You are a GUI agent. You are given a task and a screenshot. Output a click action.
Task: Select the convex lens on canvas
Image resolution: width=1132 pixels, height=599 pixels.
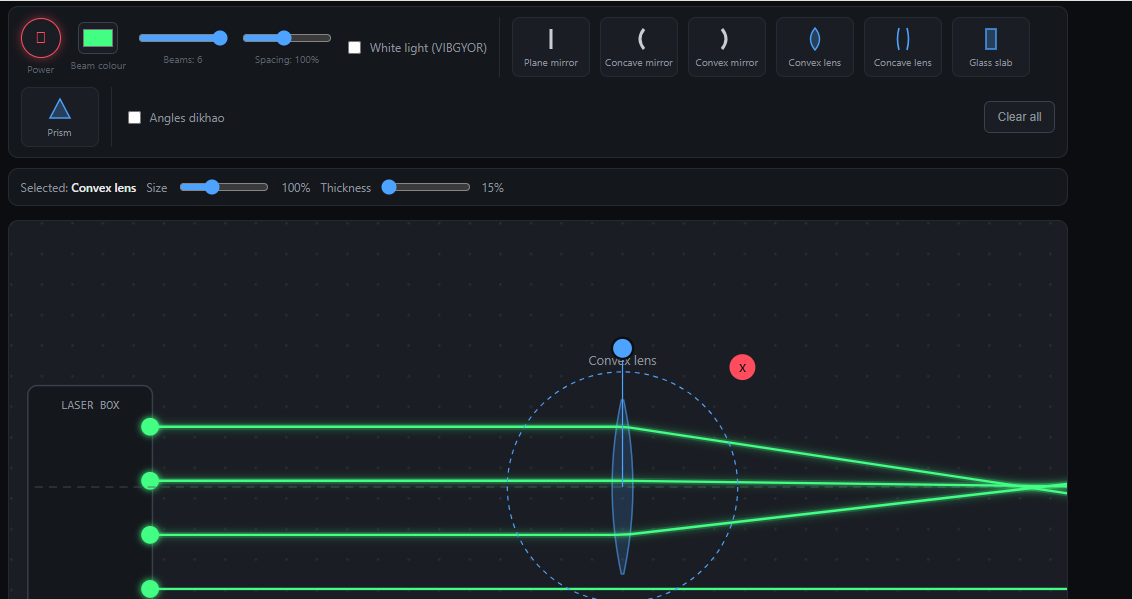click(x=622, y=487)
